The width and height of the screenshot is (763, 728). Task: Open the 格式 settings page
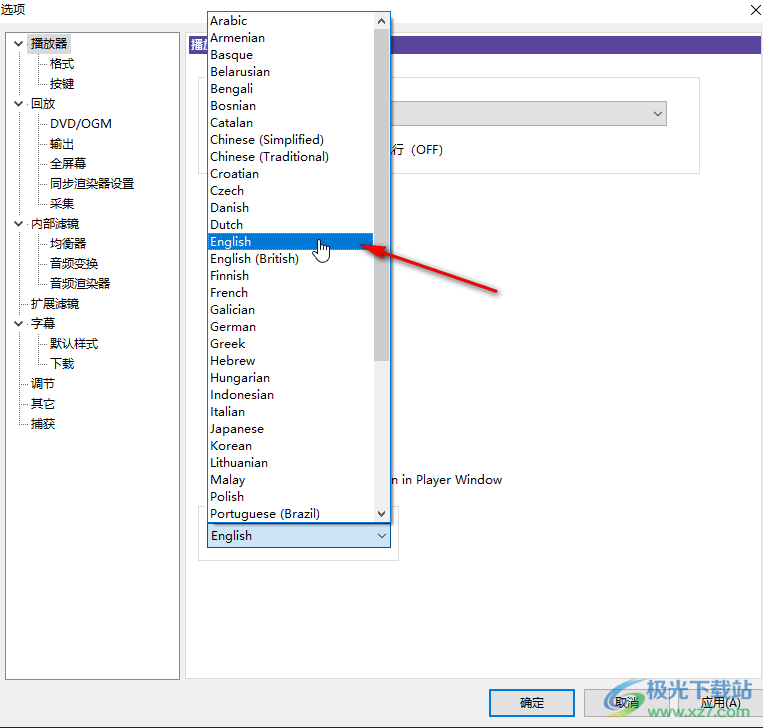pyautogui.click(x=62, y=64)
